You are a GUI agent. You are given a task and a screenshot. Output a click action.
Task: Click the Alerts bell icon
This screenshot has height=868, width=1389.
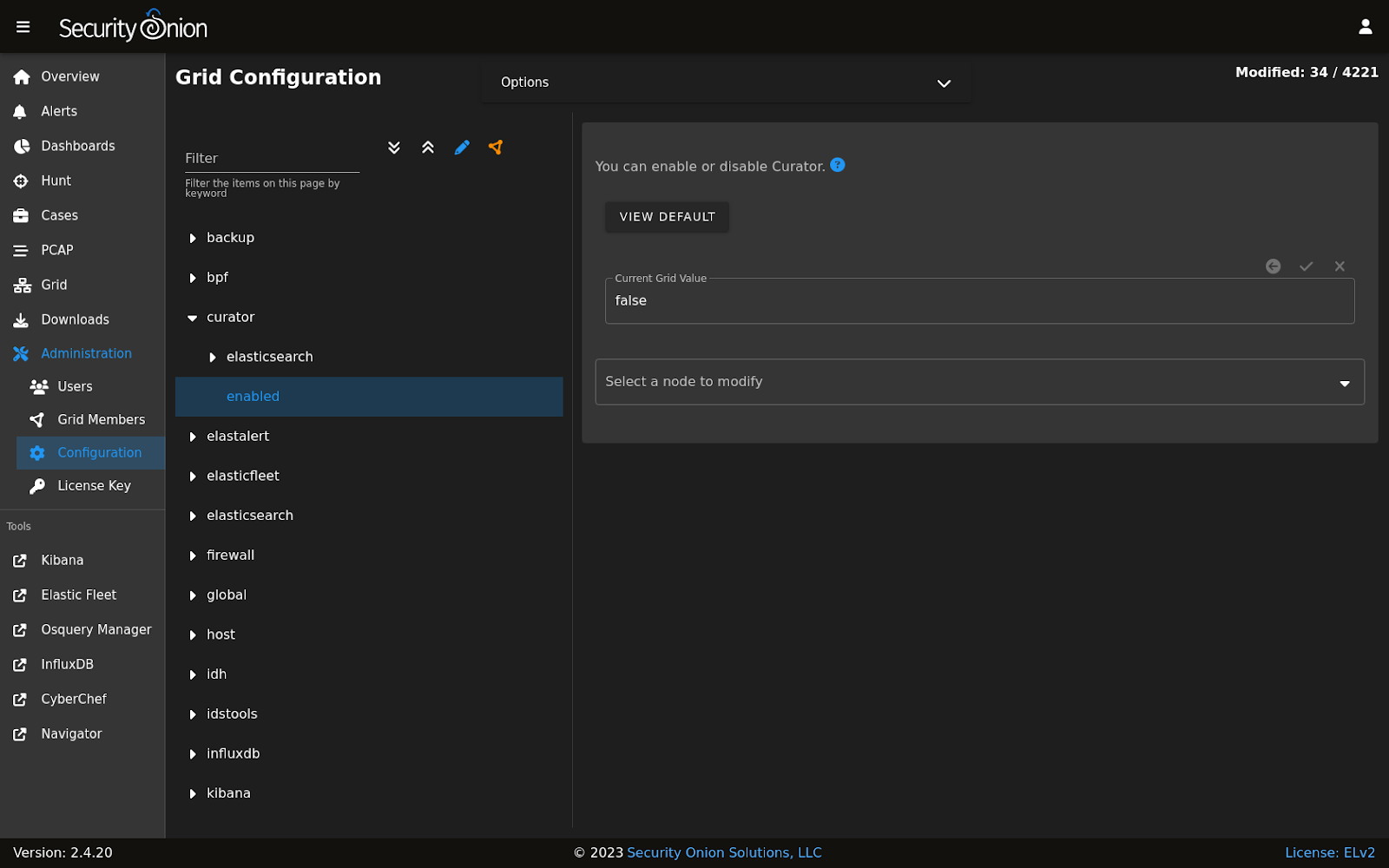[x=21, y=111]
